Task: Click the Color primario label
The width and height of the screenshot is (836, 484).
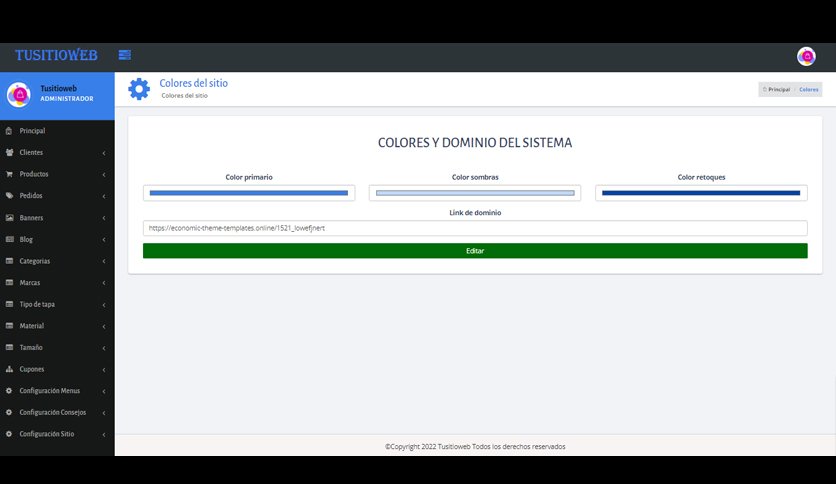Action: pos(249,177)
